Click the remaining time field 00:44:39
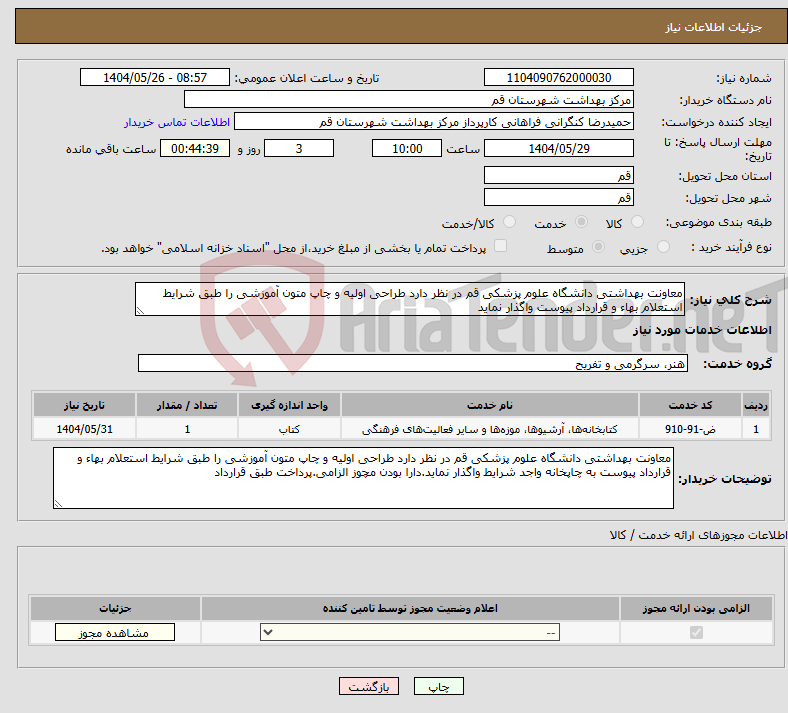This screenshot has width=788, height=713. click(x=195, y=148)
